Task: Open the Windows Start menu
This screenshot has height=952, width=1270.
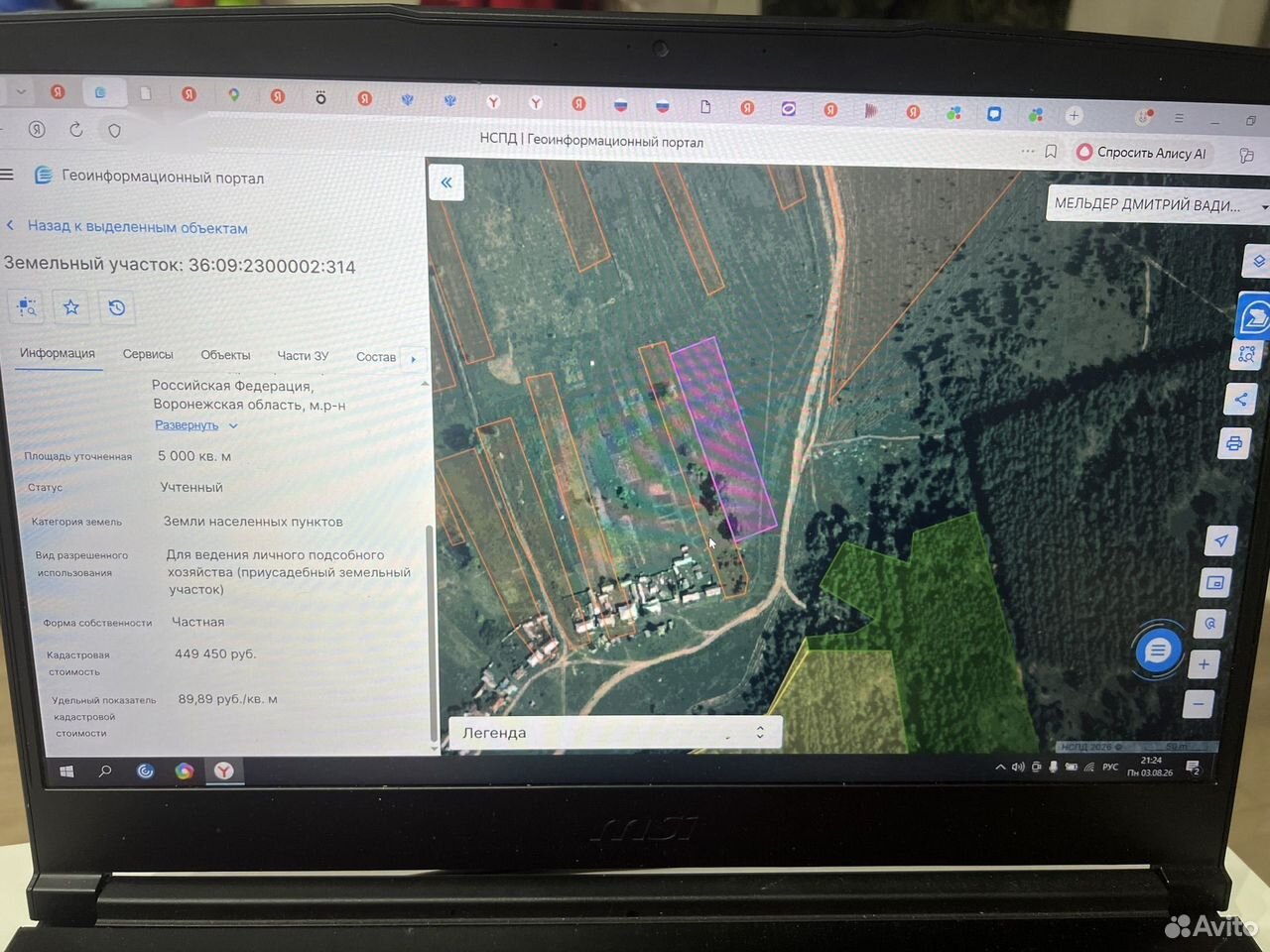Action: click(66, 771)
